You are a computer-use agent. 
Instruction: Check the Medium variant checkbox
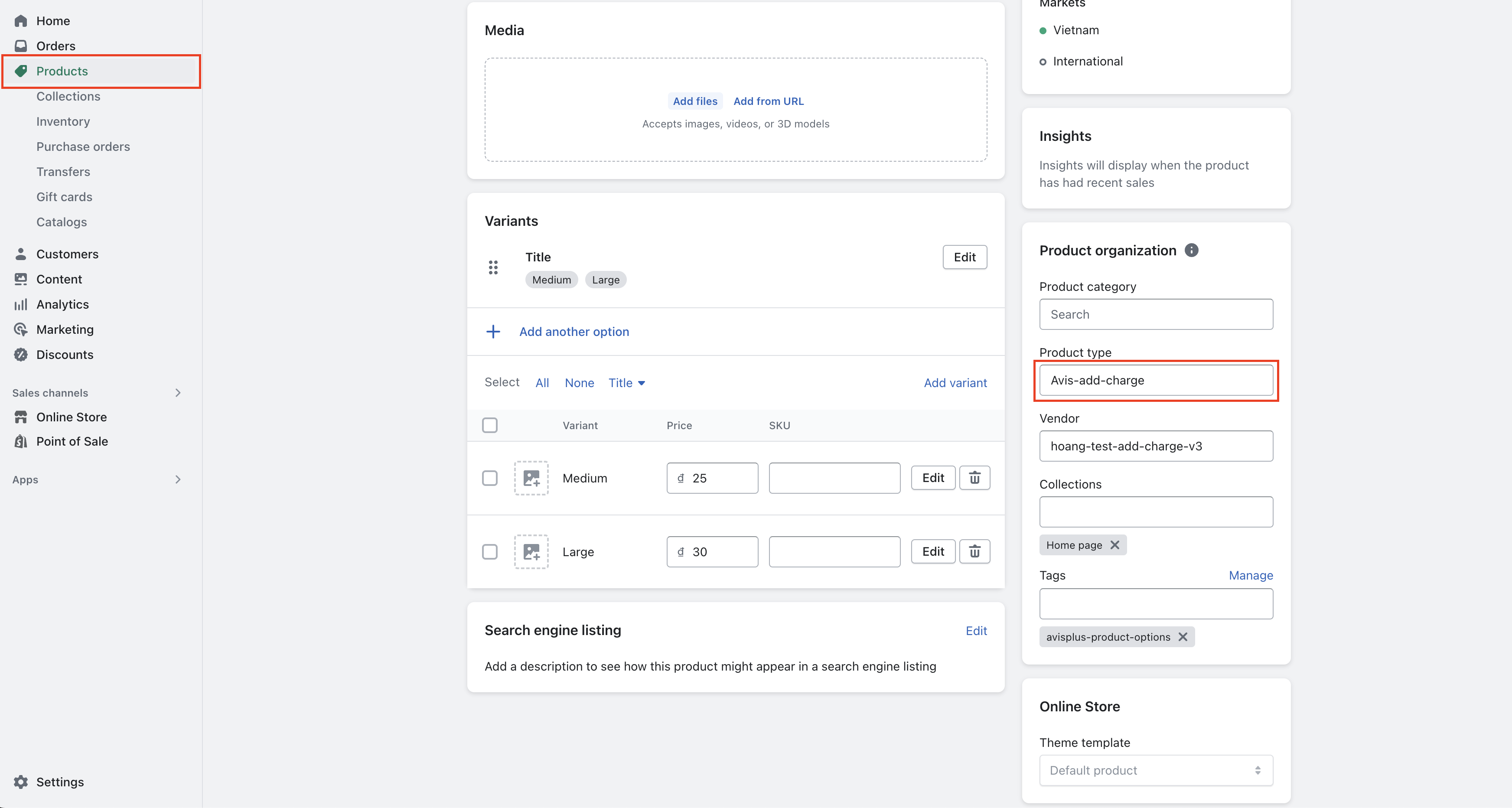489,478
